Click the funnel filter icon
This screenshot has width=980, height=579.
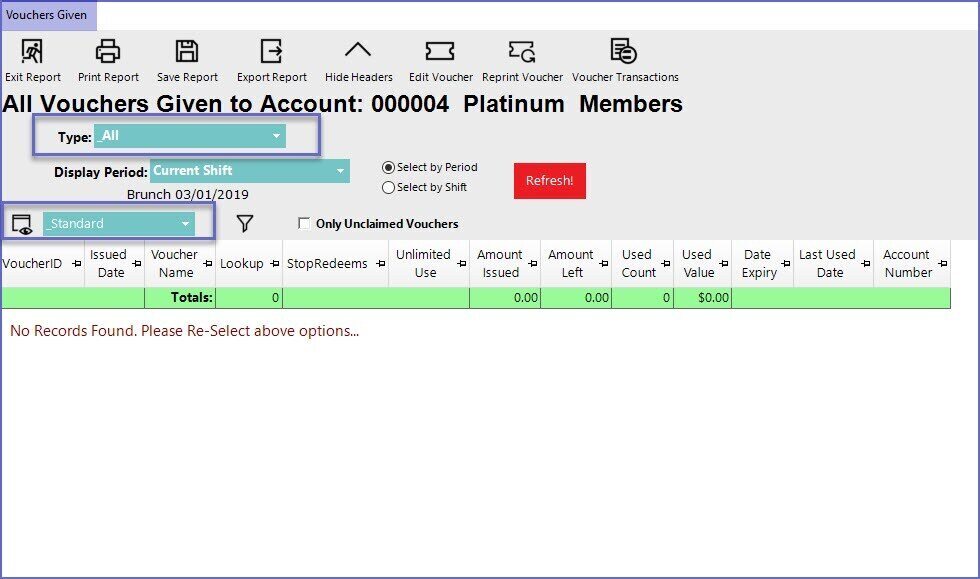pyautogui.click(x=245, y=224)
